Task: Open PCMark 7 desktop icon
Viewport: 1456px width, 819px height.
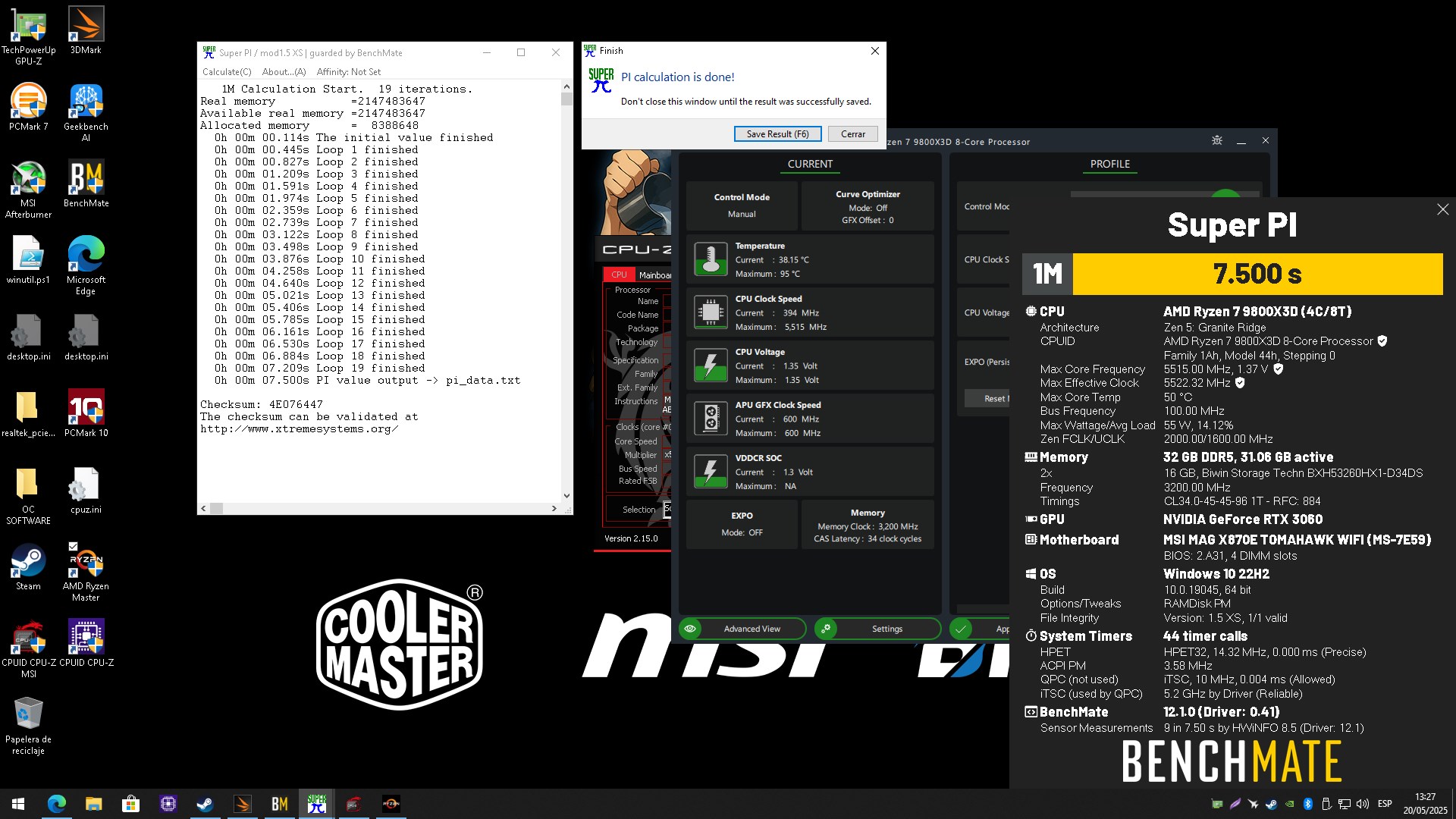Action: (28, 107)
